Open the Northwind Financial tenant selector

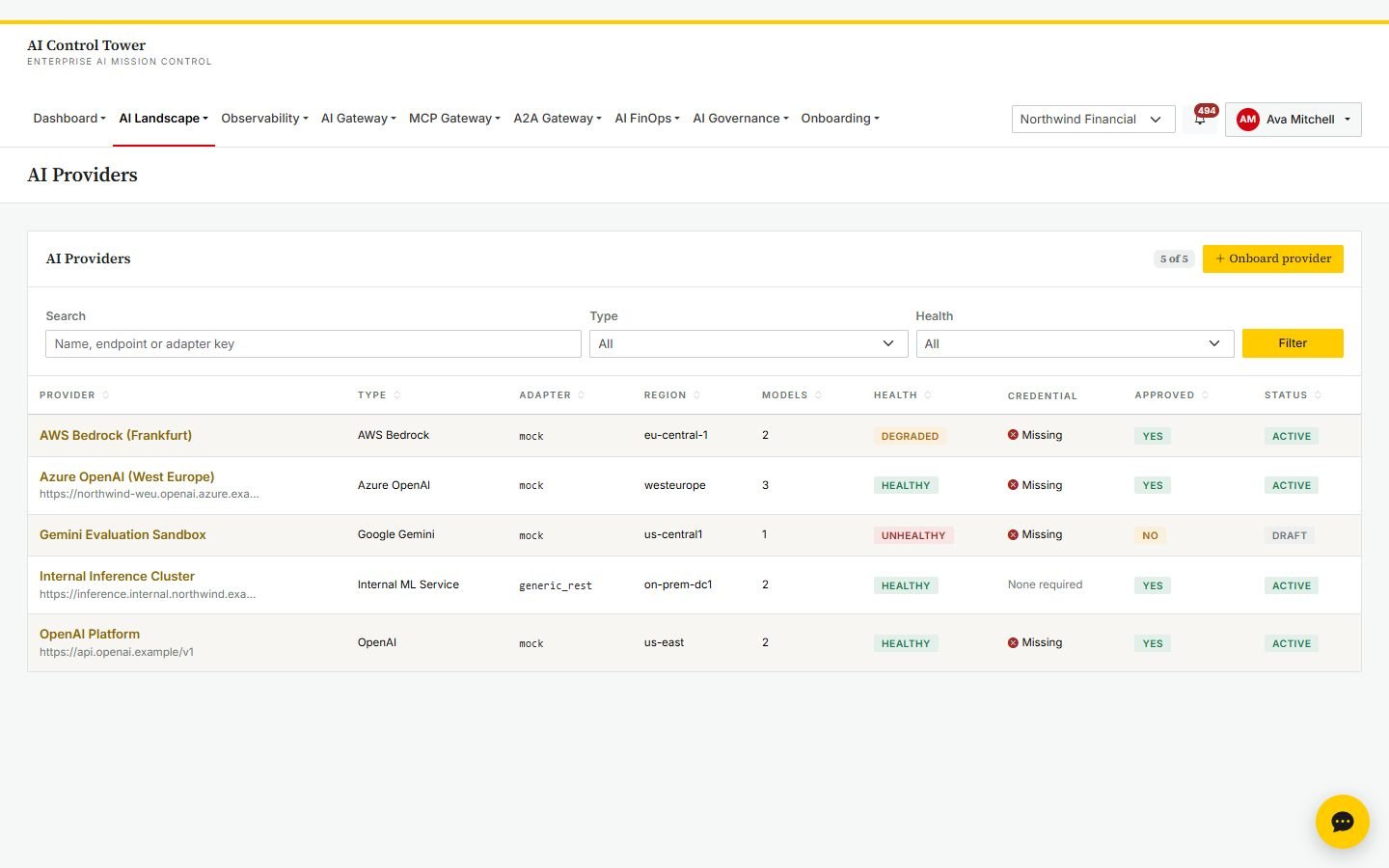coord(1093,120)
